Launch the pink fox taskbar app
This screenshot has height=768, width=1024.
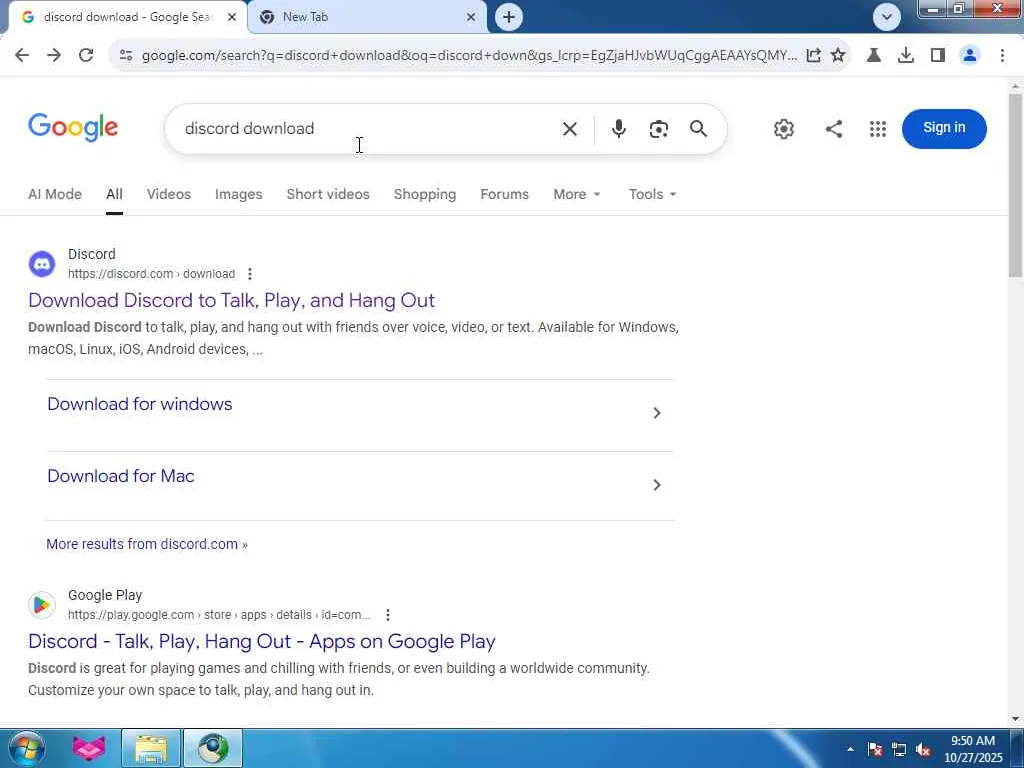(88, 748)
